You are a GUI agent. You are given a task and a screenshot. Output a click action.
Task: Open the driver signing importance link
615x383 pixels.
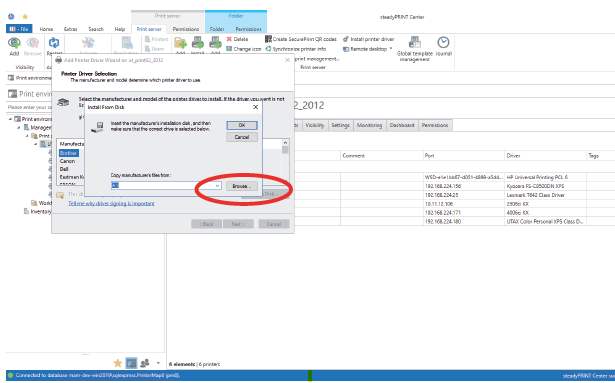click(x=111, y=203)
